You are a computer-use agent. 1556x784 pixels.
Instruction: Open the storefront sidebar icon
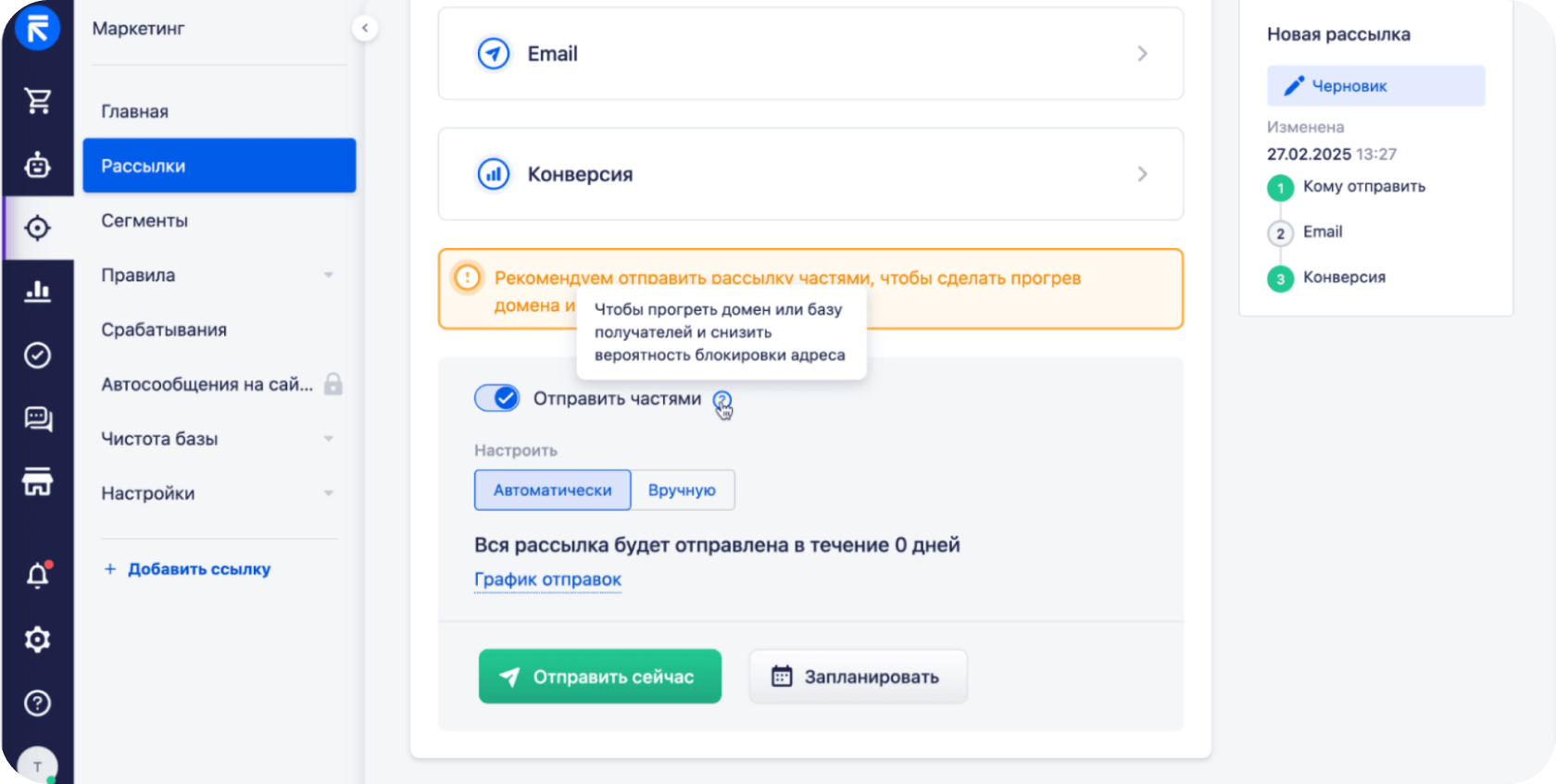(37, 481)
